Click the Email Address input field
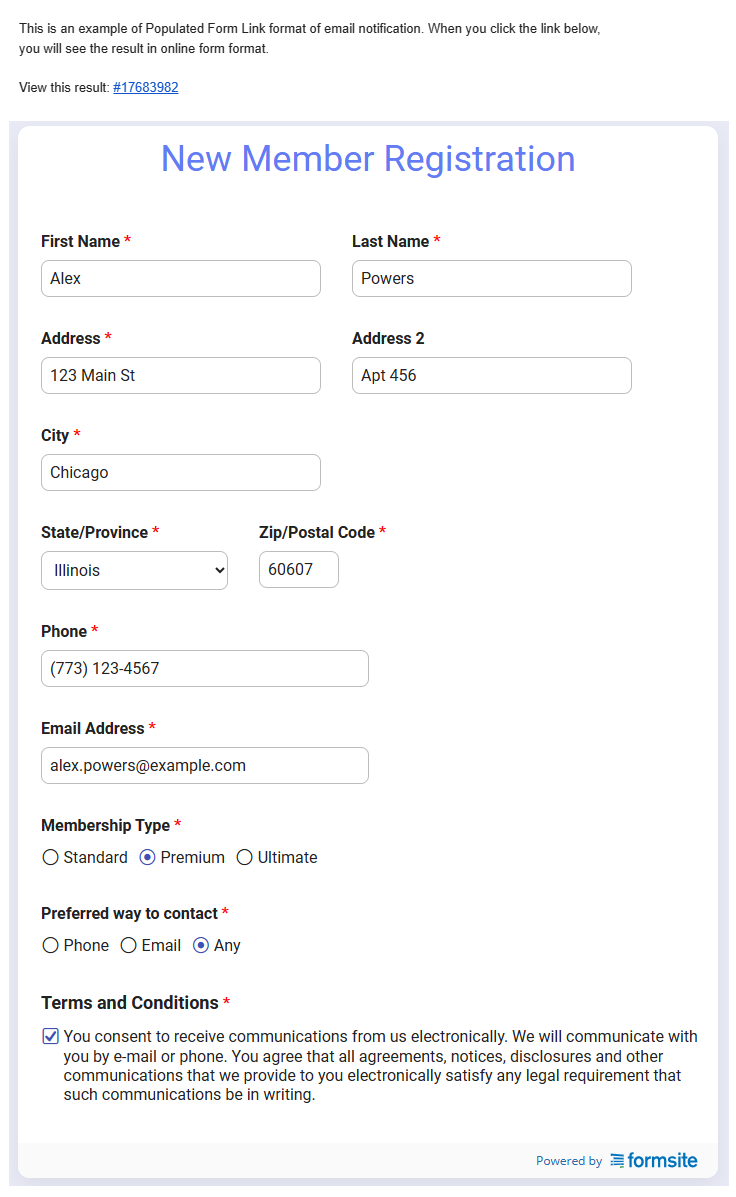Viewport: 736px width, 1197px height. (205, 766)
